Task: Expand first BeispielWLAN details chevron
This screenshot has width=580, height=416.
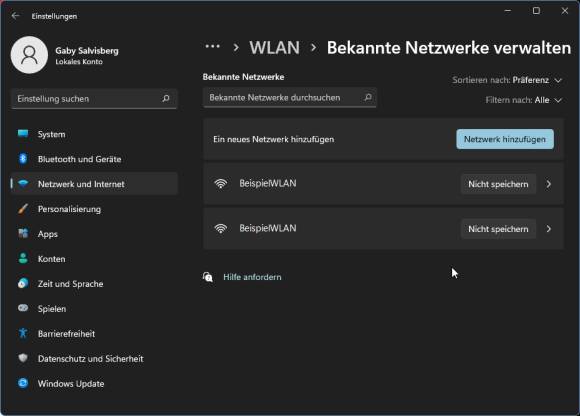Action: click(x=549, y=184)
